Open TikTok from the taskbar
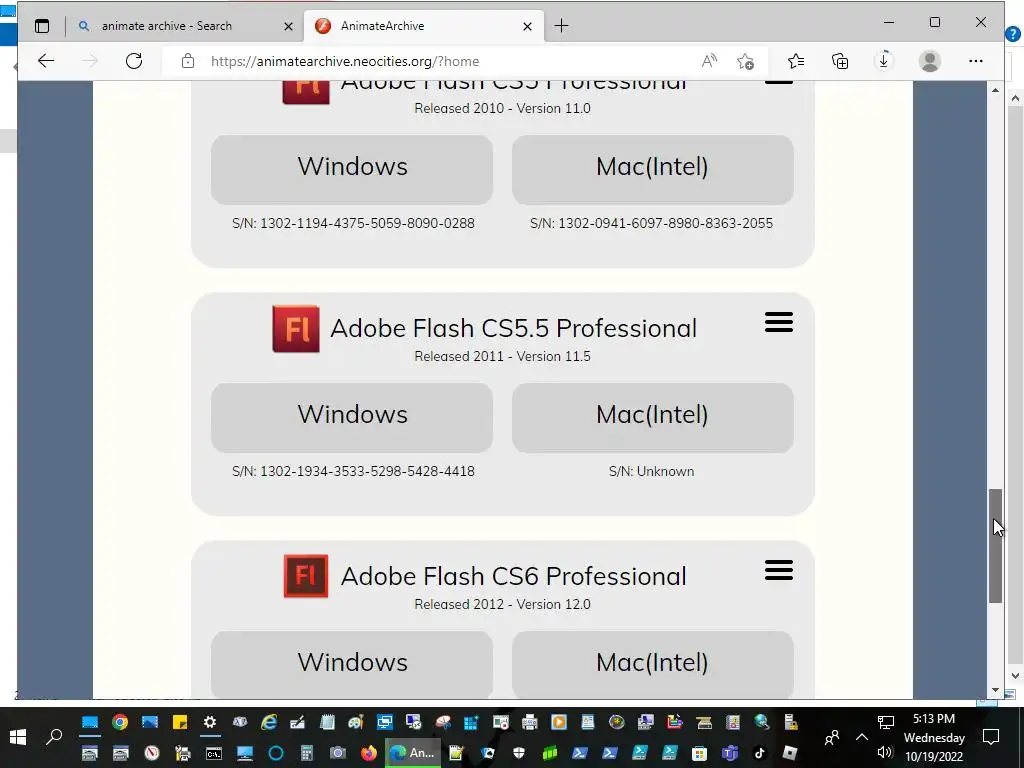 [x=760, y=753]
